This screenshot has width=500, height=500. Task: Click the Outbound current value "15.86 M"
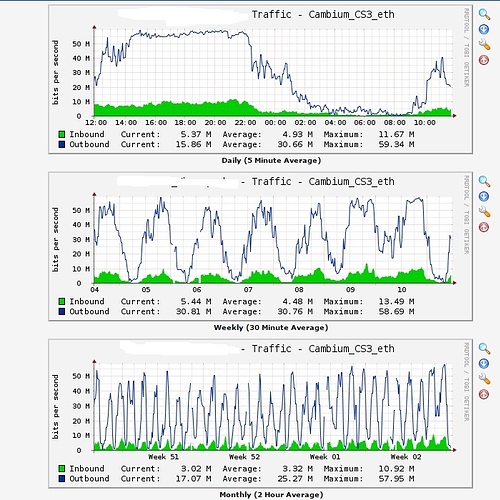[194, 144]
